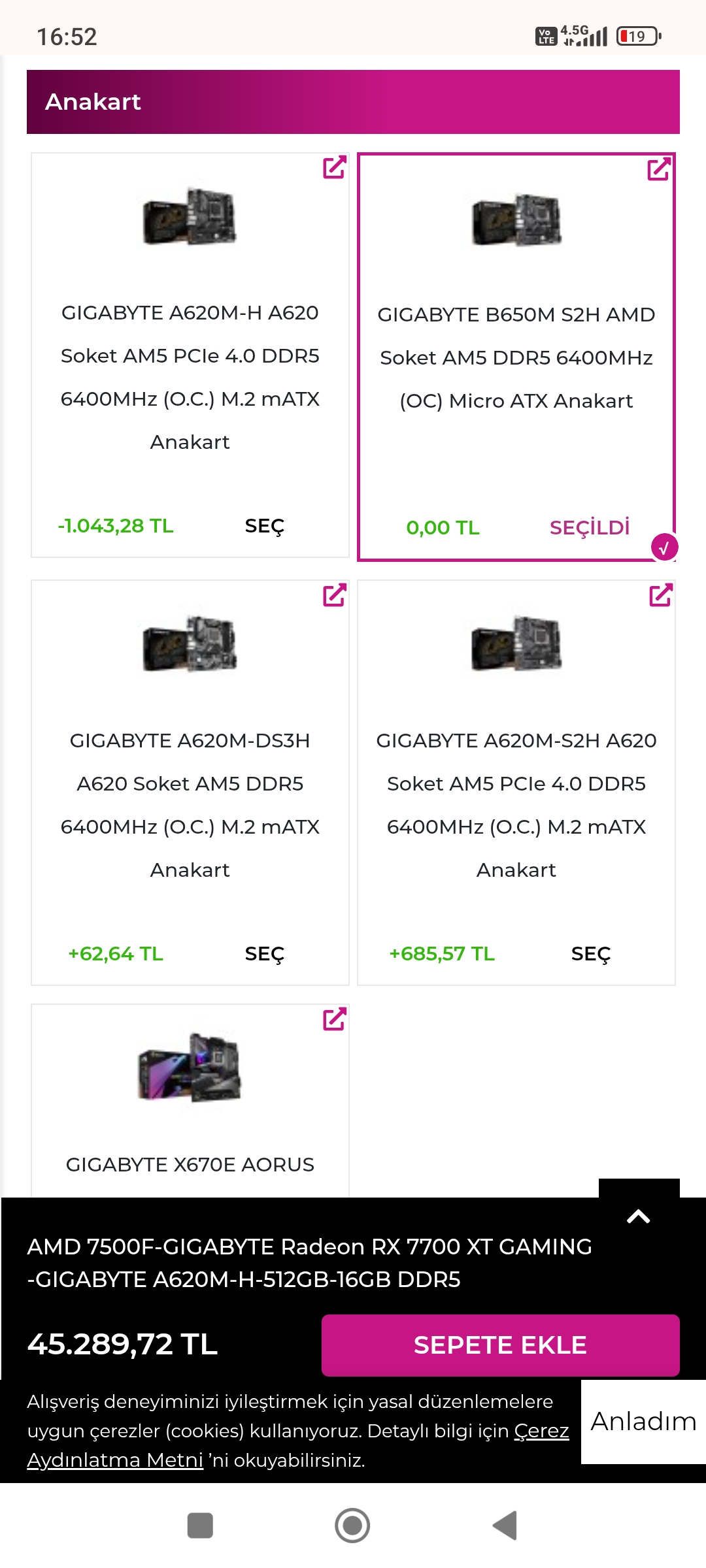Tap the Android recent apps square icon
This screenshot has width=706, height=1568.
(x=200, y=1526)
